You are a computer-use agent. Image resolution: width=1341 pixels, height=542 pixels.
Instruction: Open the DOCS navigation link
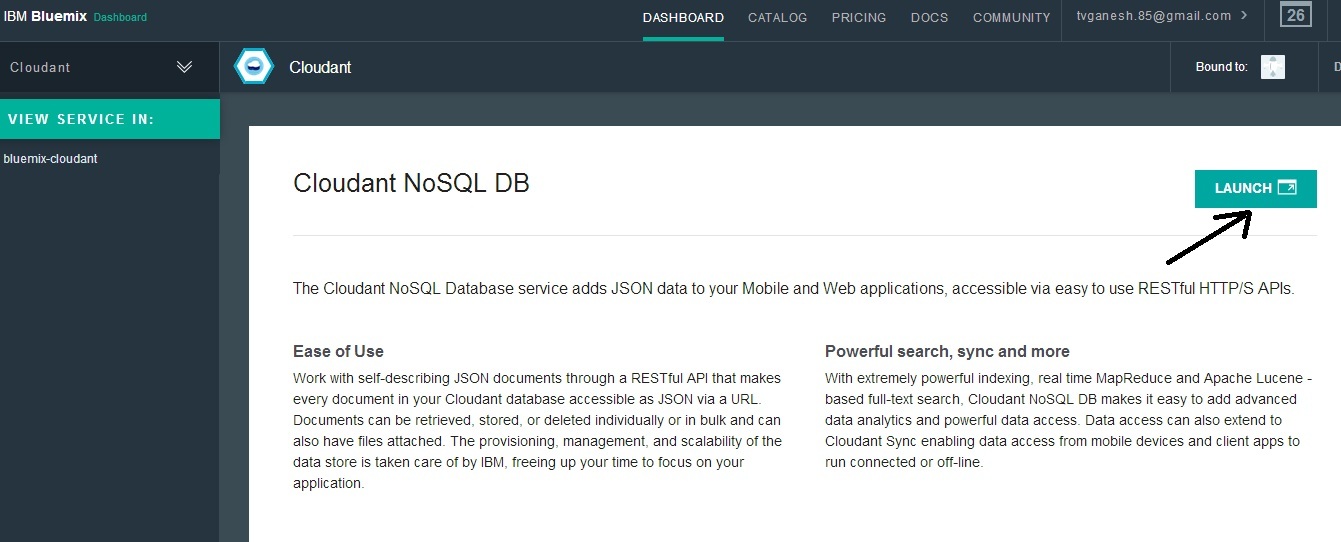[x=929, y=17]
